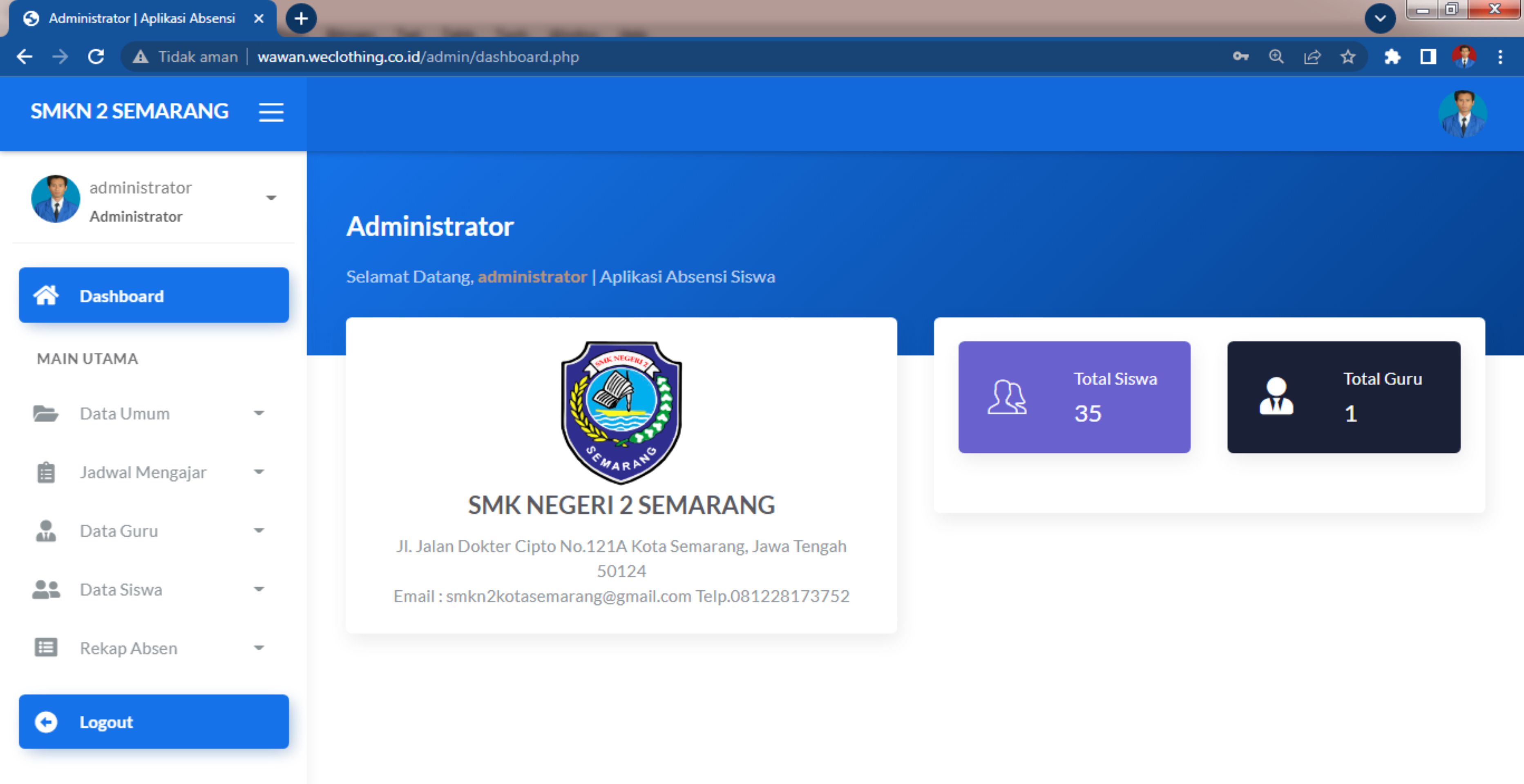Click the Jadwal Mengajar clipboard icon
This screenshot has height=784, width=1524.
tap(45, 472)
